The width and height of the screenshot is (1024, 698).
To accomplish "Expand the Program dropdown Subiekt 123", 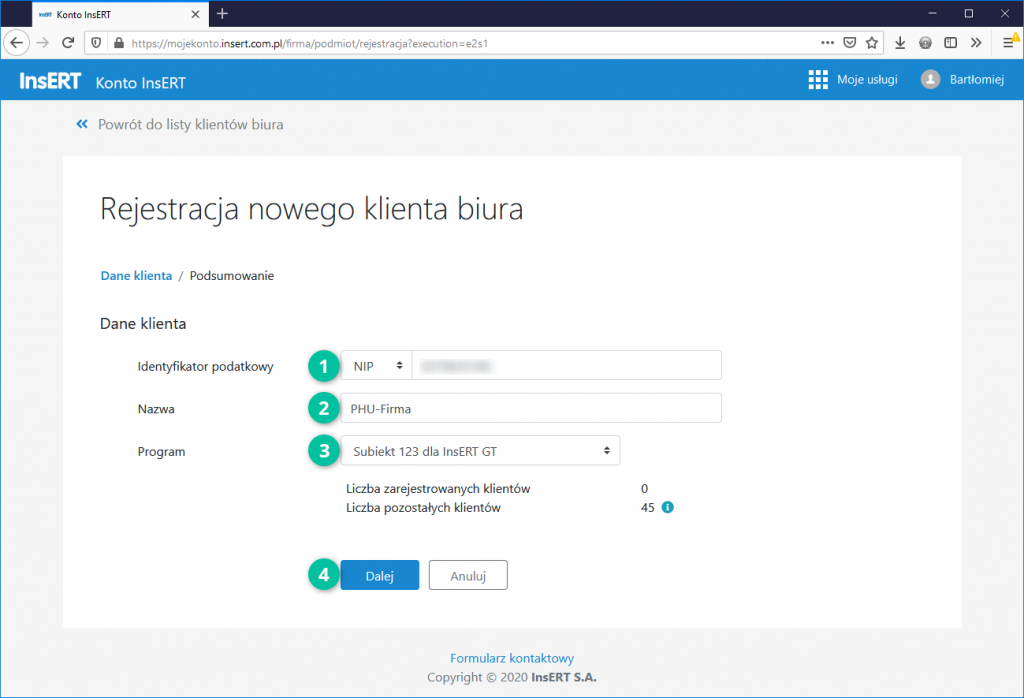I will [x=480, y=451].
